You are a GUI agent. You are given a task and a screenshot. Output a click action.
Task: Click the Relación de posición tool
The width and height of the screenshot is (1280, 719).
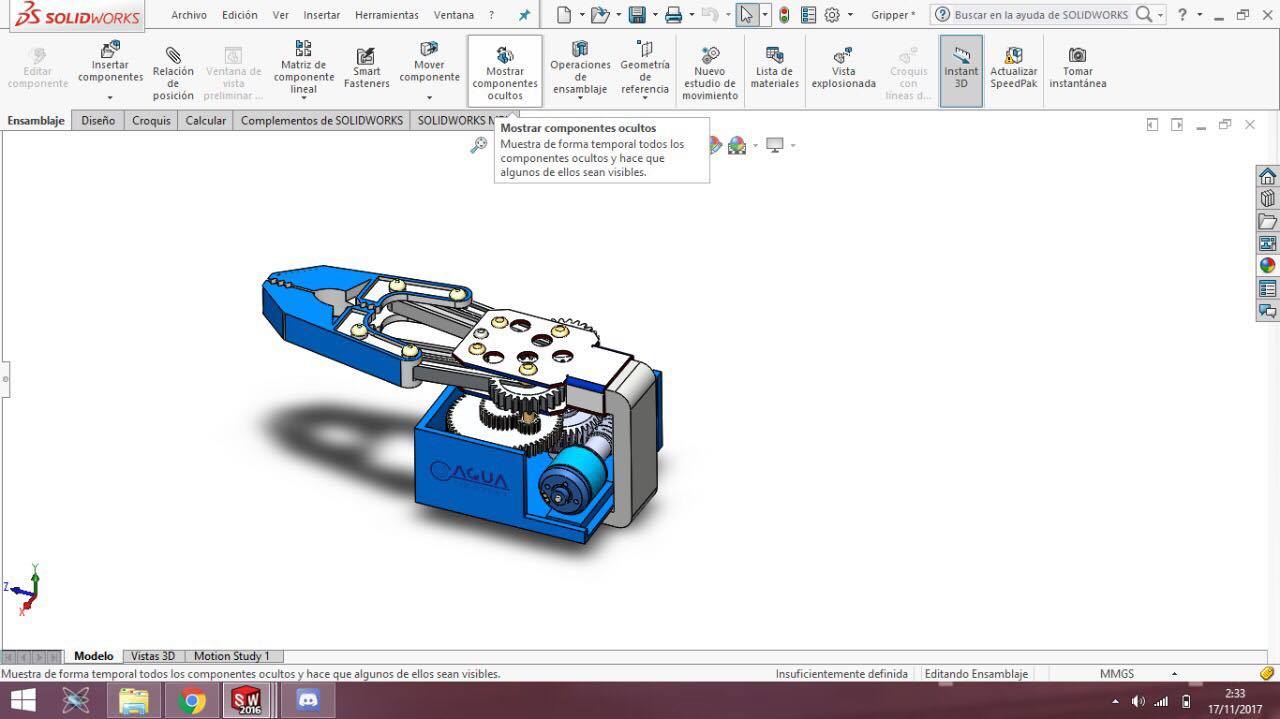173,72
